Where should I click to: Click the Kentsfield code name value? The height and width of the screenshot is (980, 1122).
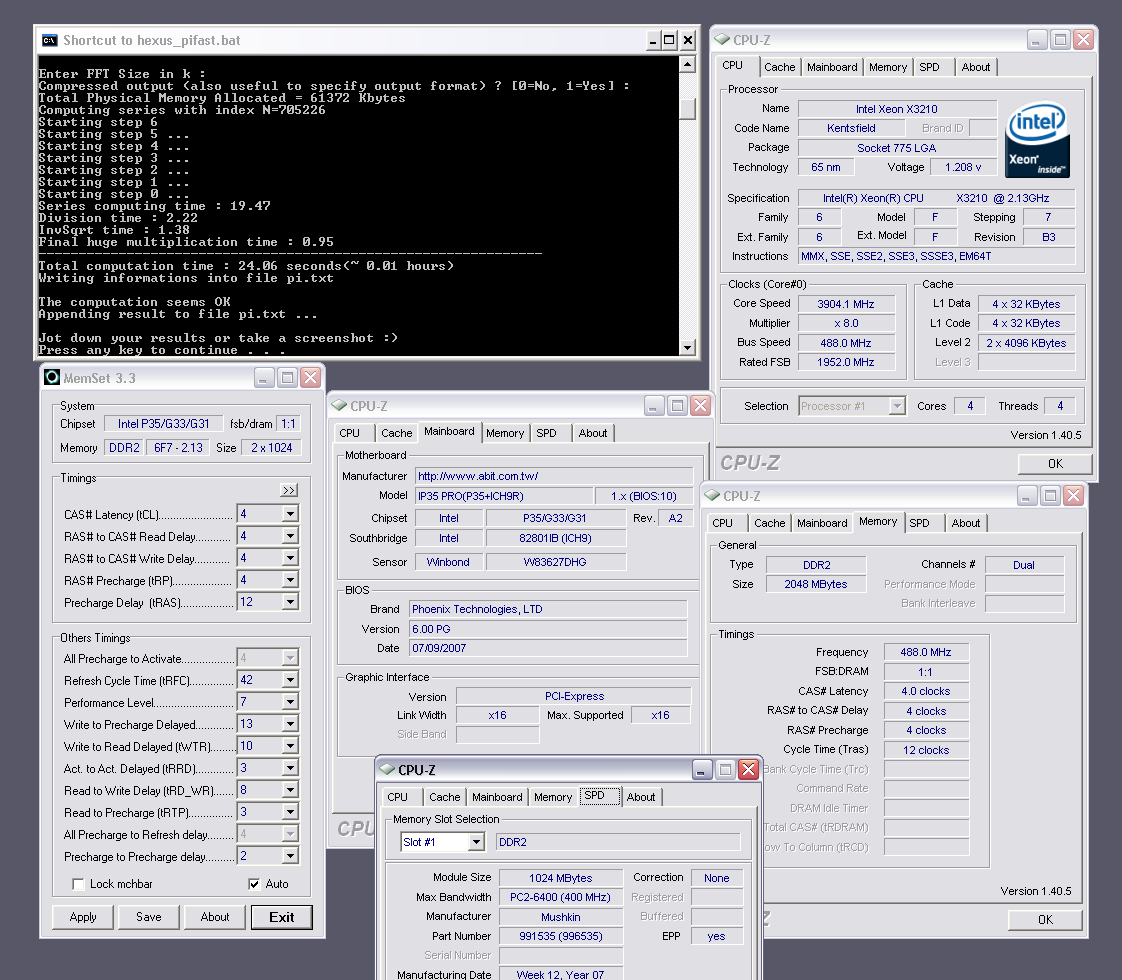coord(851,128)
